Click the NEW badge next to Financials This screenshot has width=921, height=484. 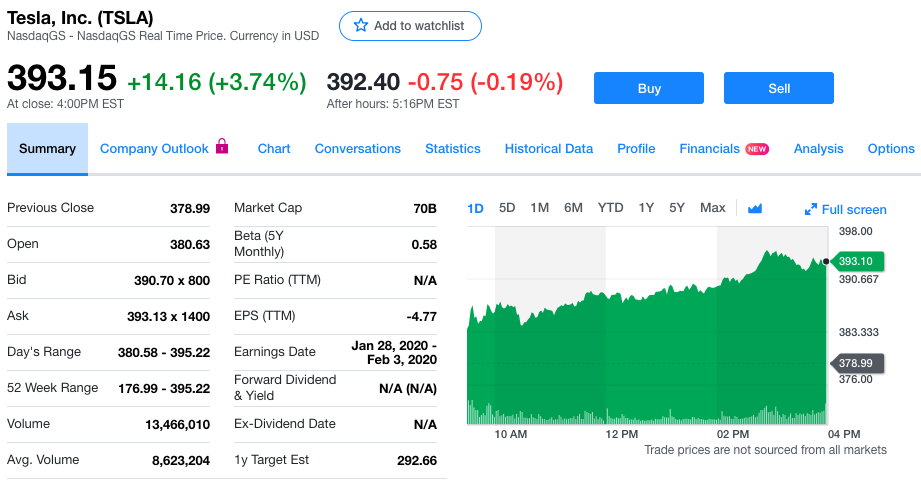click(757, 149)
